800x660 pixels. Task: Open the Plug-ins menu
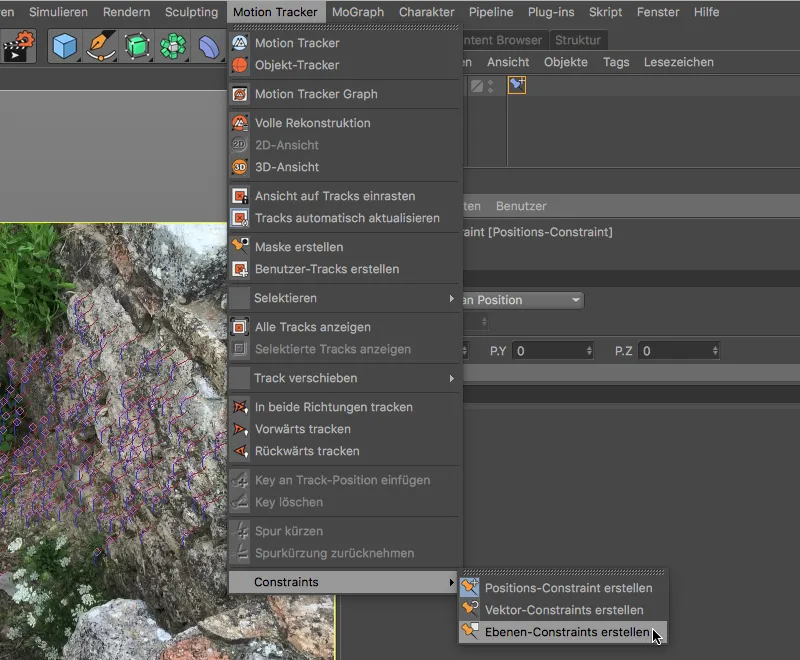551,12
